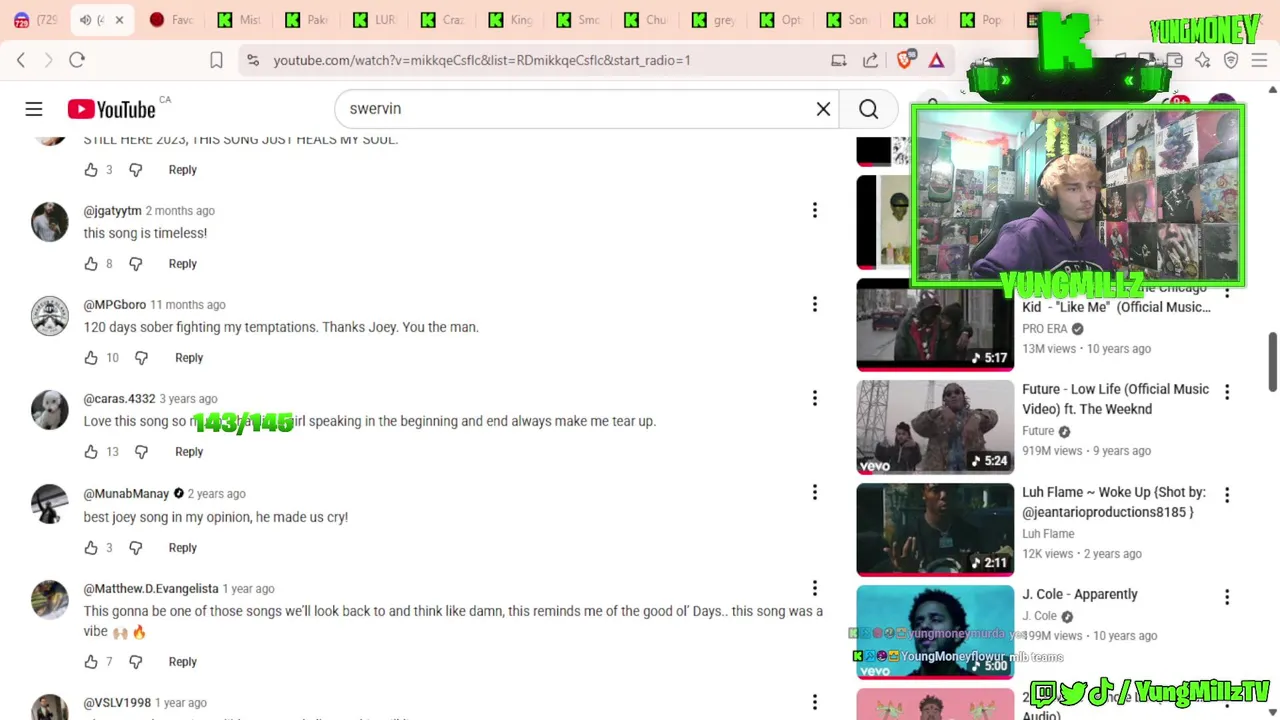This screenshot has height=720, width=1280.
Task: Click @MPGboro's profile avatar
Action: (x=49, y=316)
